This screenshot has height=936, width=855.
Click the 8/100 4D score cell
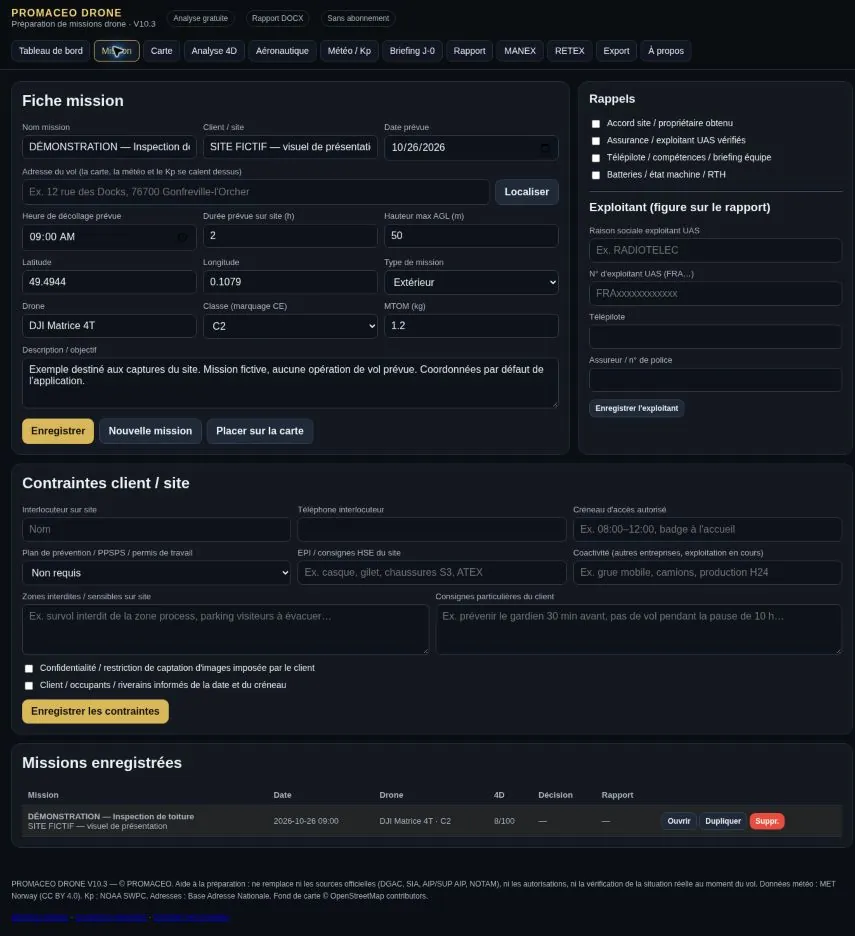click(x=504, y=821)
